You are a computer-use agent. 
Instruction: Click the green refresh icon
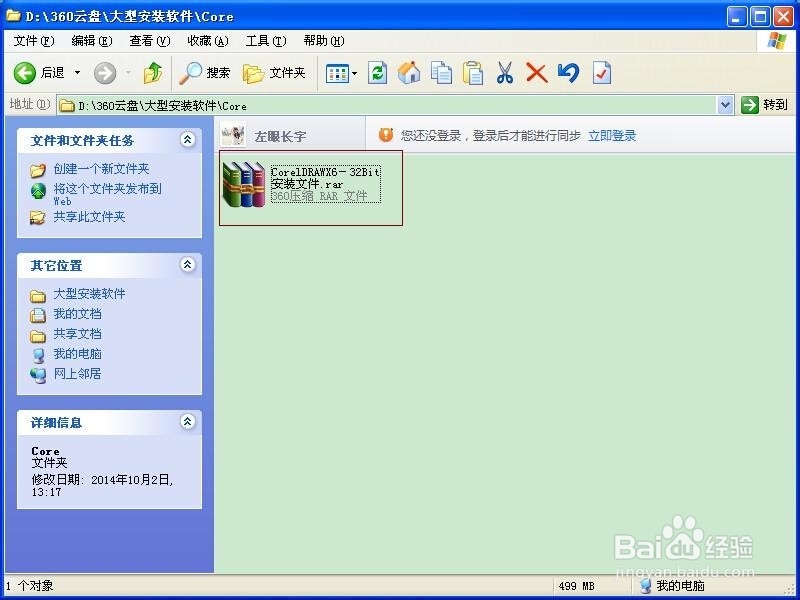pyautogui.click(x=378, y=73)
